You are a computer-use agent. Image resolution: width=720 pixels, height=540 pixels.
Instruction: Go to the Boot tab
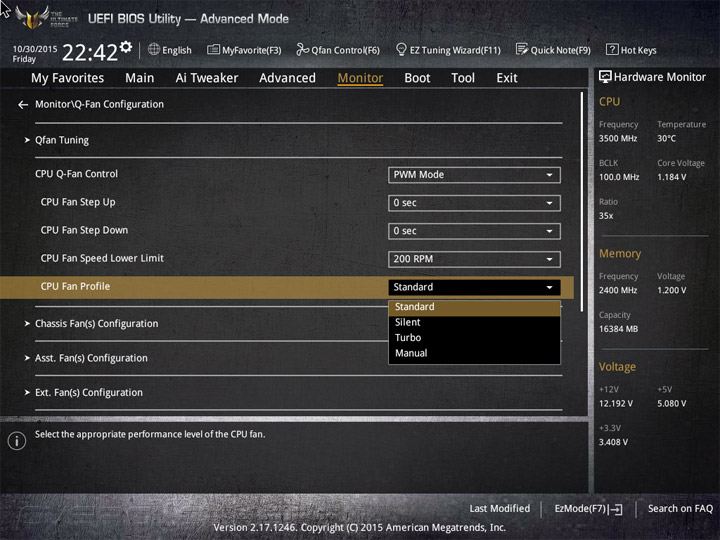417,78
